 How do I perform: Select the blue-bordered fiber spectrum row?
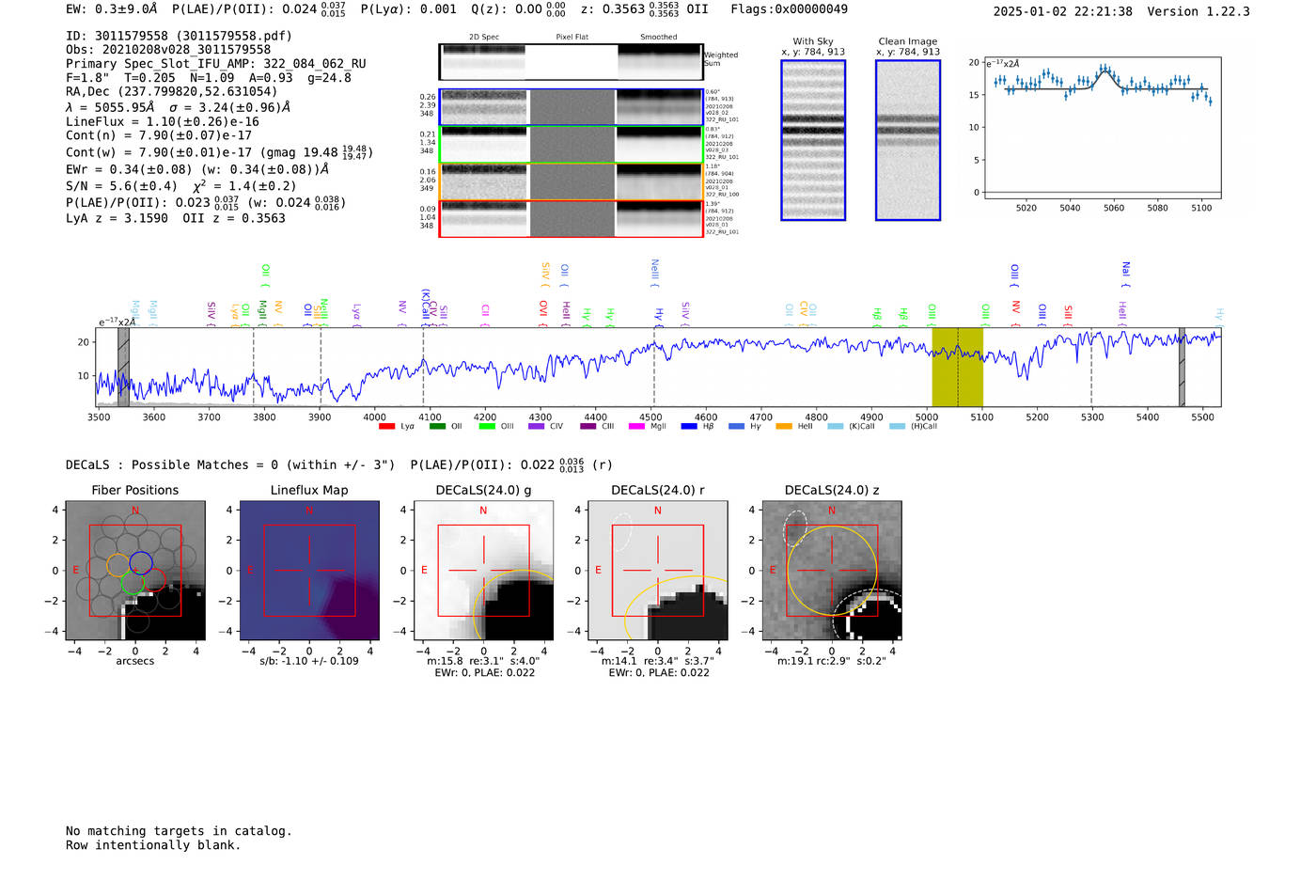click(571, 107)
